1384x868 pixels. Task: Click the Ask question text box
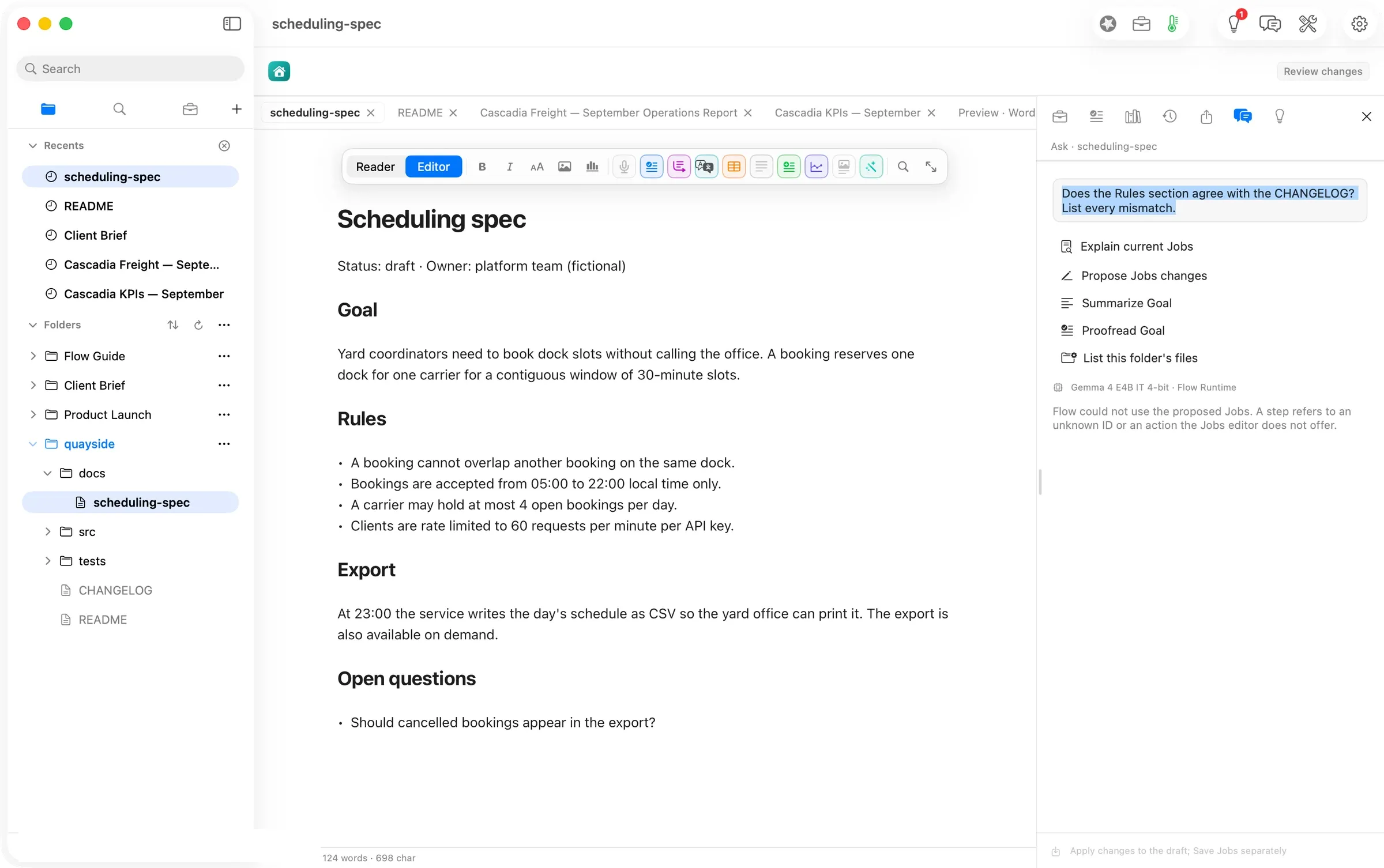(1209, 201)
